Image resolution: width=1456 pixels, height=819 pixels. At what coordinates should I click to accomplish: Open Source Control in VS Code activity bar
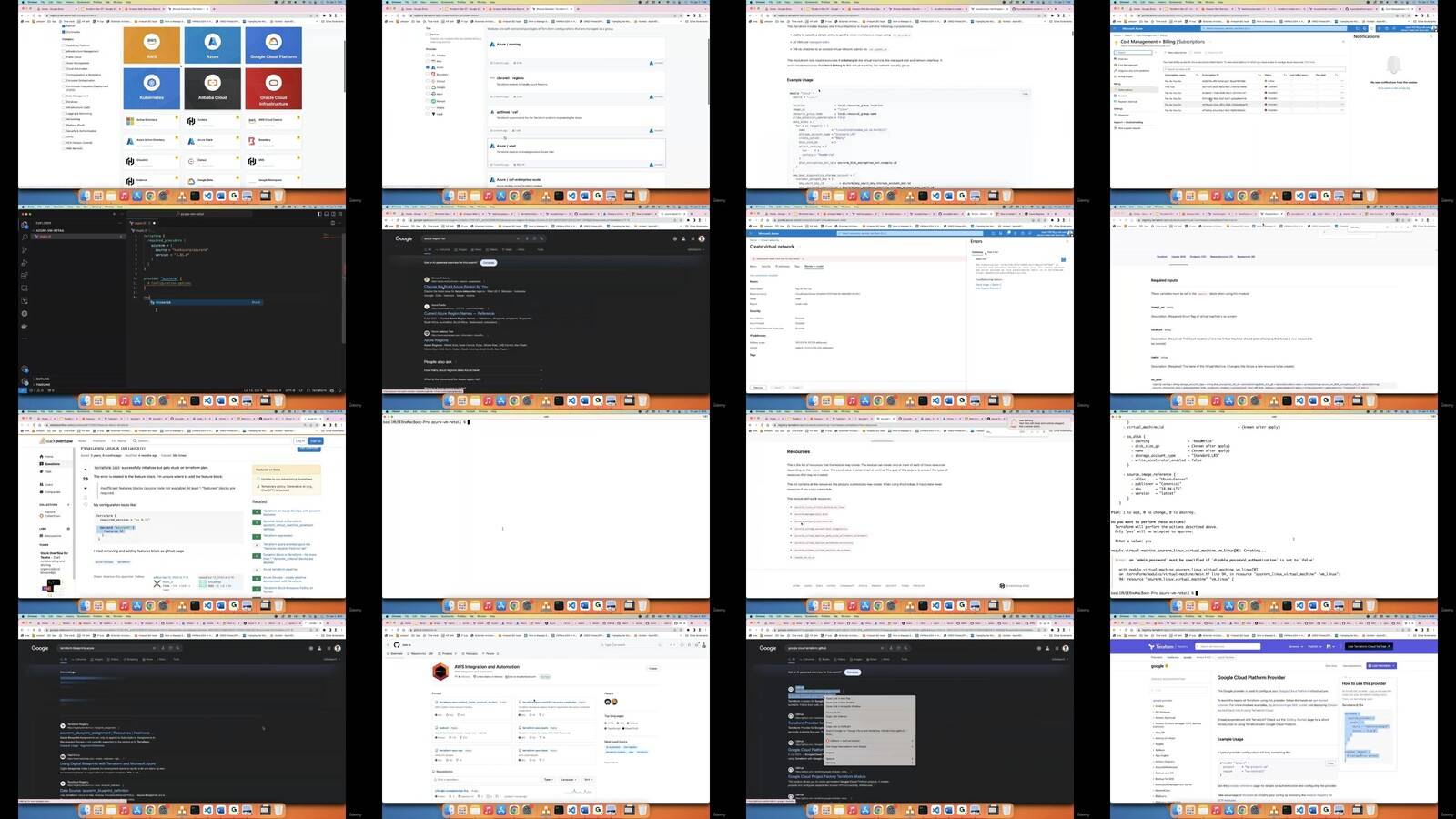[x=25, y=250]
